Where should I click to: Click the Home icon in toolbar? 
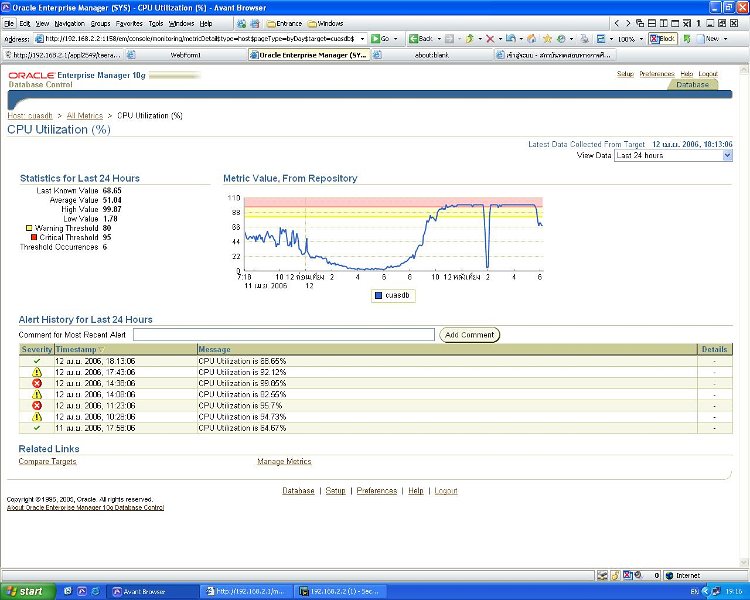(x=531, y=39)
